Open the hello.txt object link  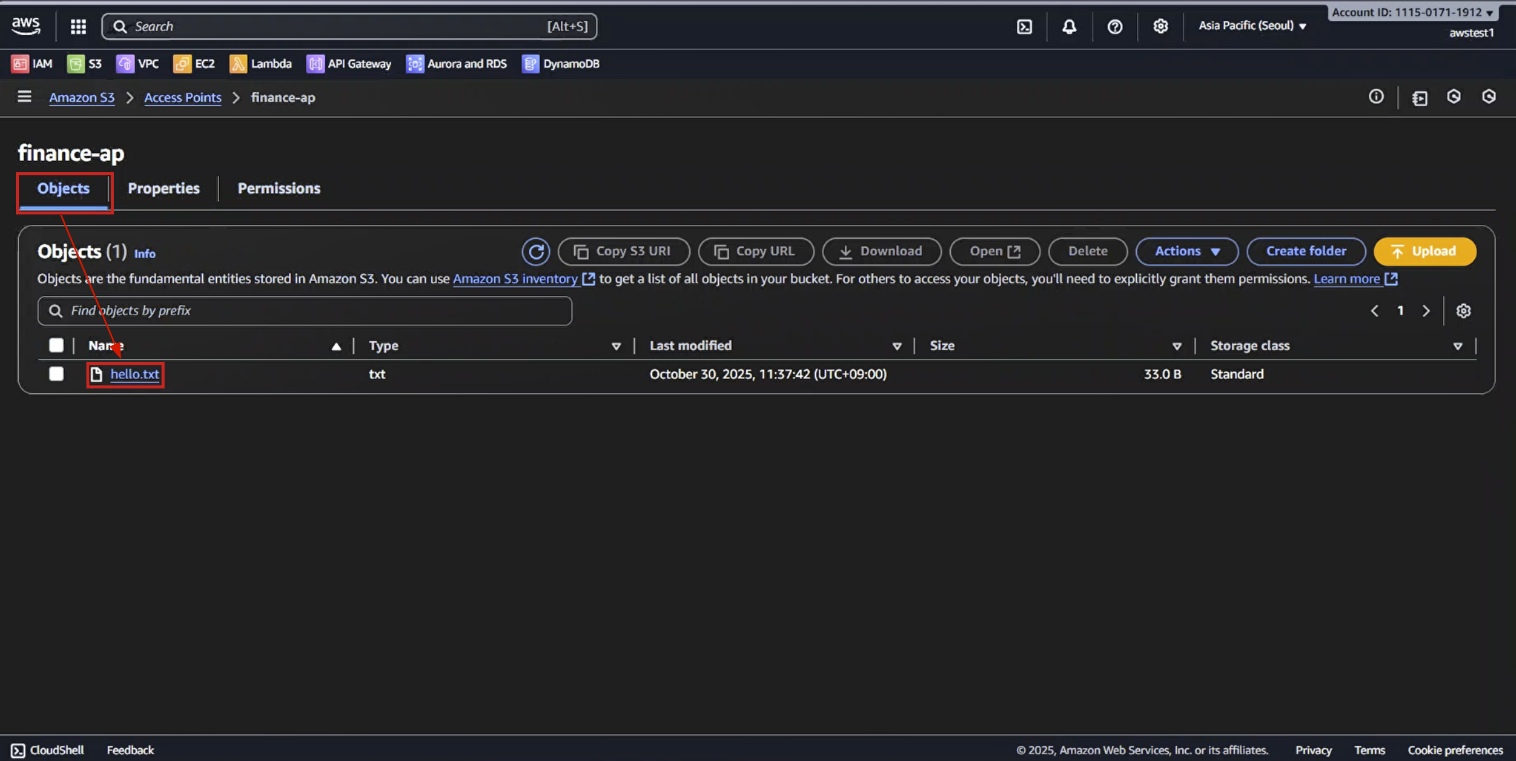point(135,374)
